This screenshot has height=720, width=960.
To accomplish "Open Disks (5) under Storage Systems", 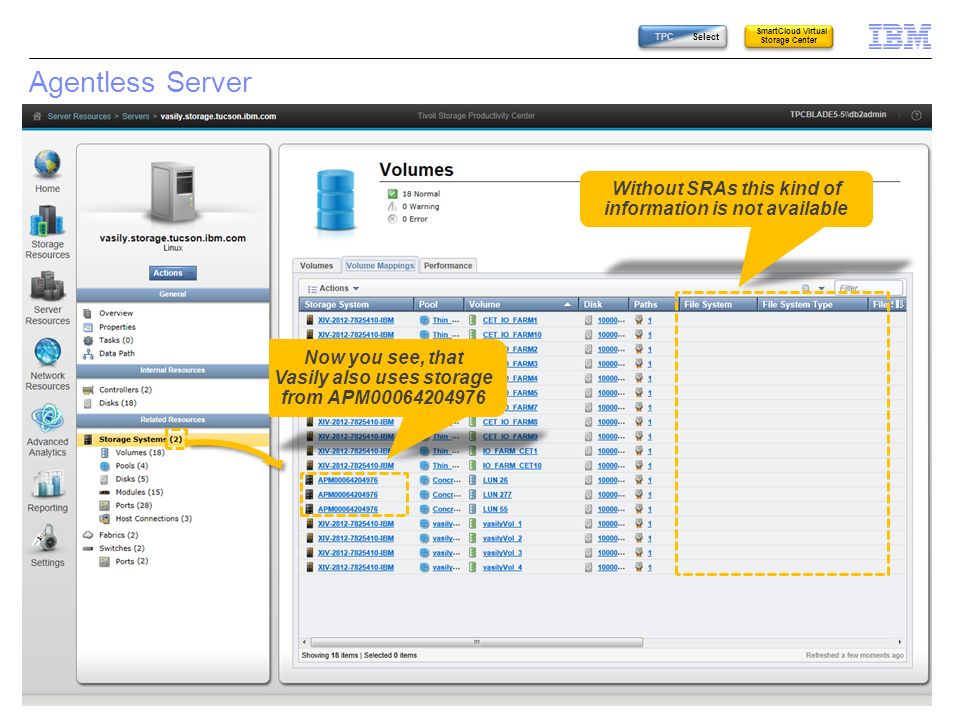I will [132, 479].
